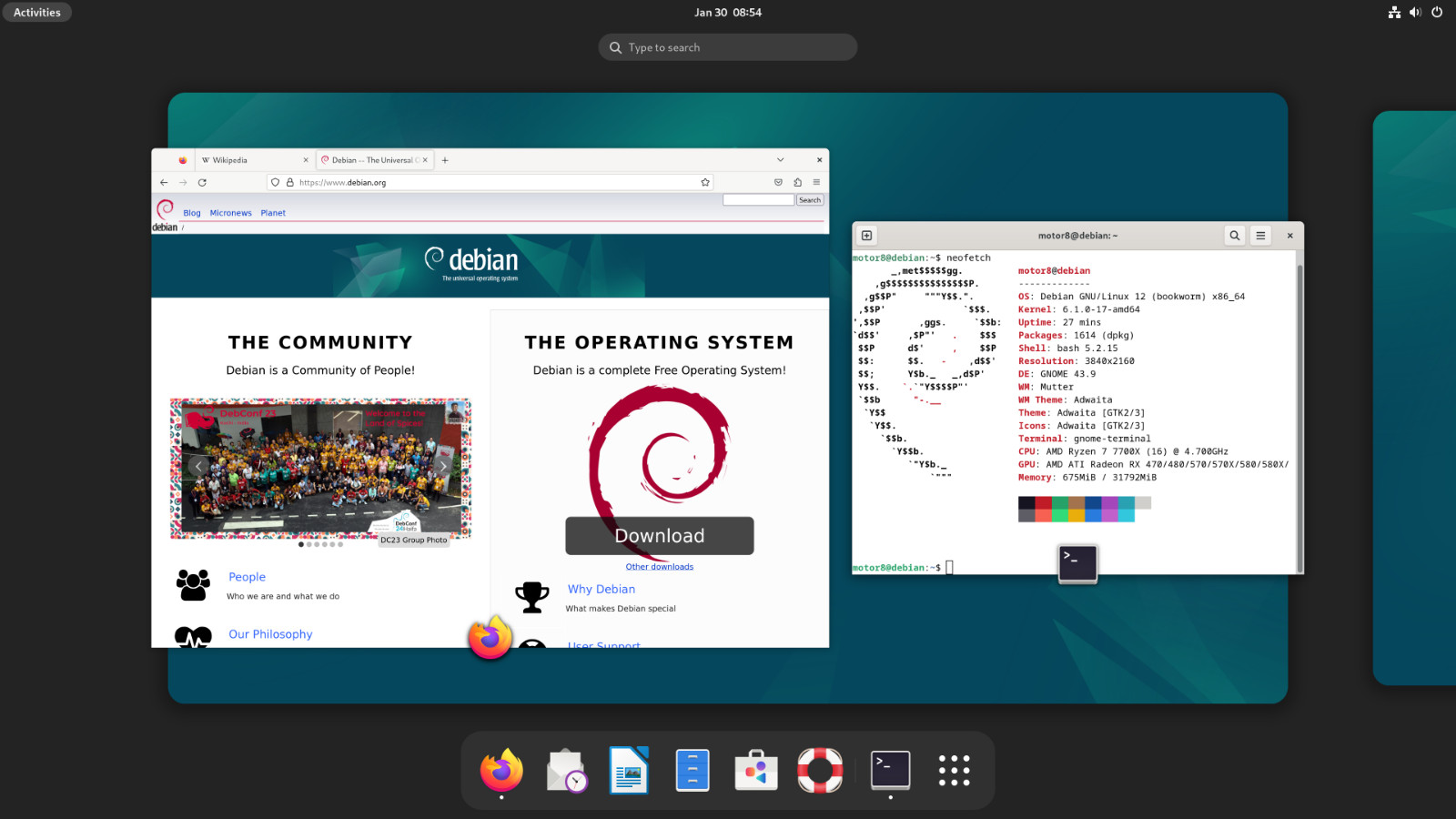Add a new terminal tab

click(867, 236)
